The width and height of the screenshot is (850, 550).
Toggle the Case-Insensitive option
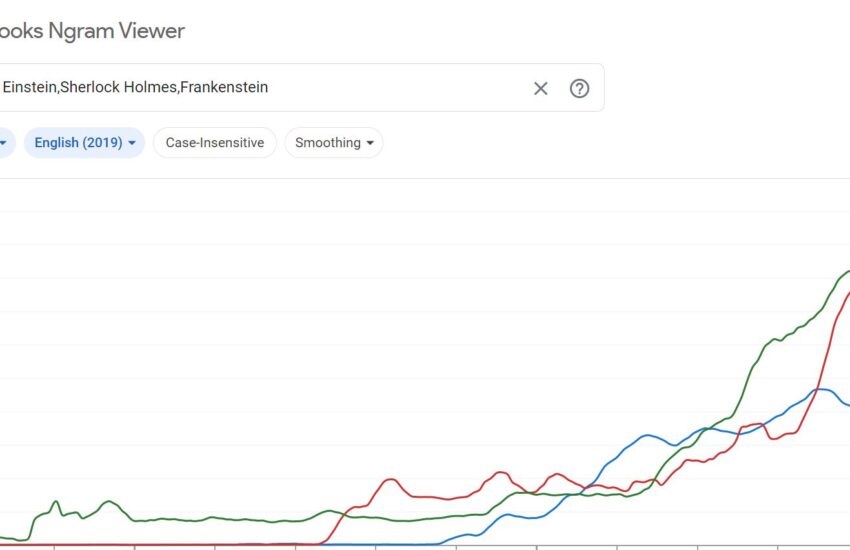coord(214,143)
